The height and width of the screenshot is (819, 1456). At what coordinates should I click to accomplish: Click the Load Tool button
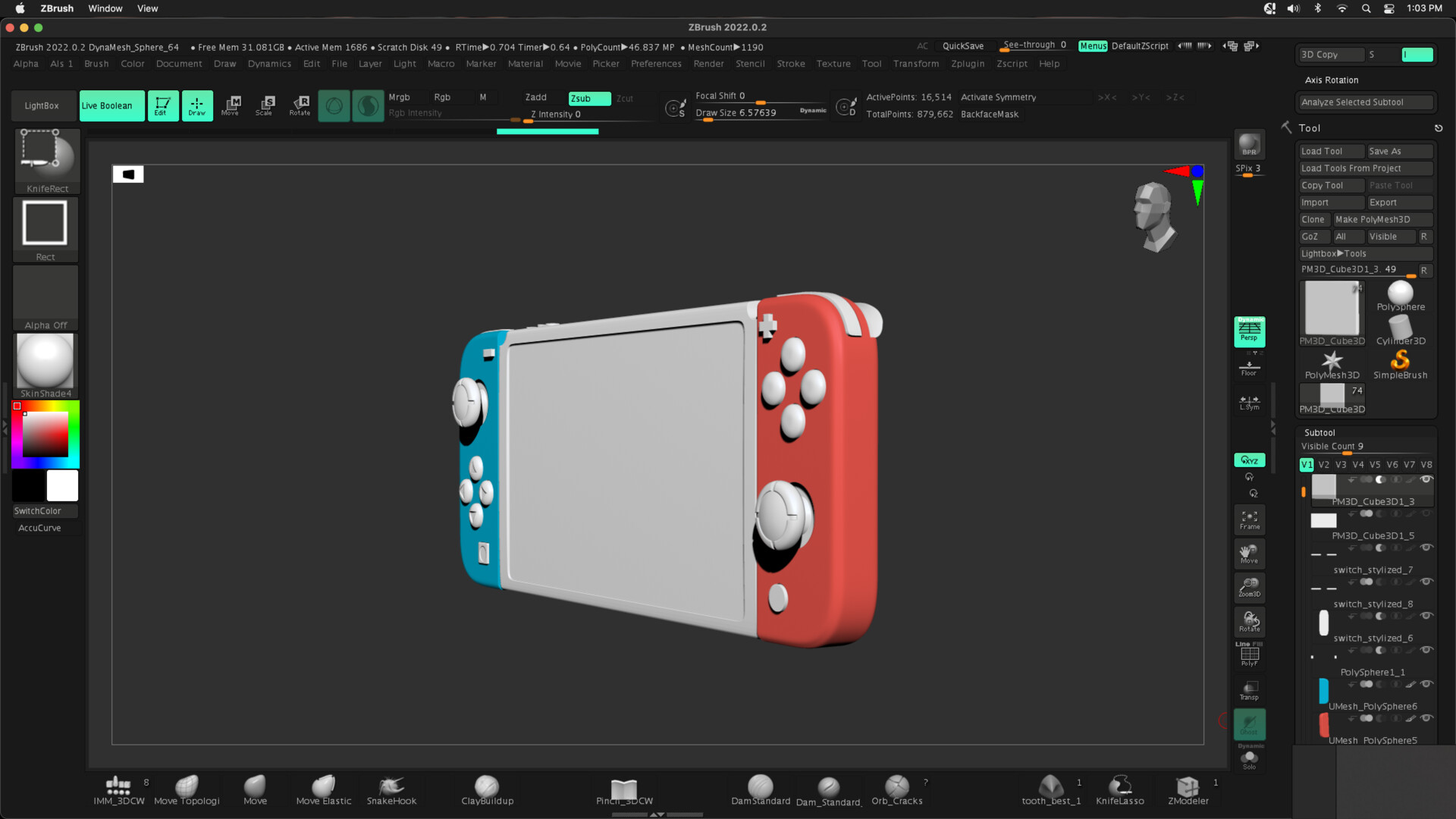tap(1322, 151)
